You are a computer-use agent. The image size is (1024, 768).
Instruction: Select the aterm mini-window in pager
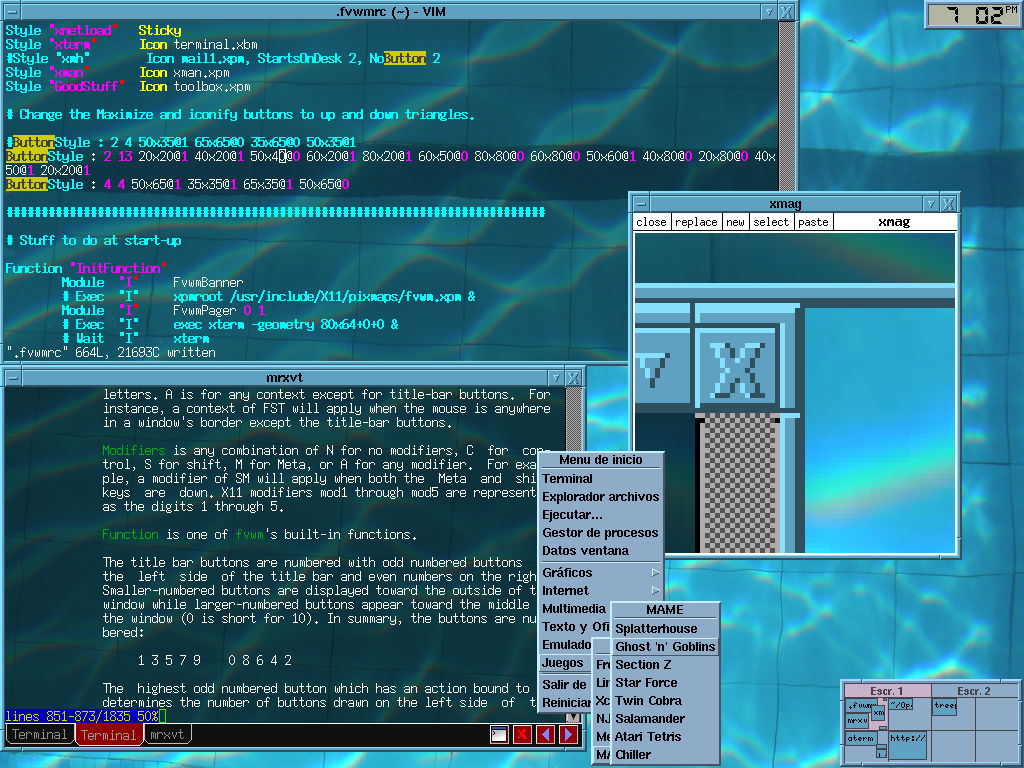861,738
